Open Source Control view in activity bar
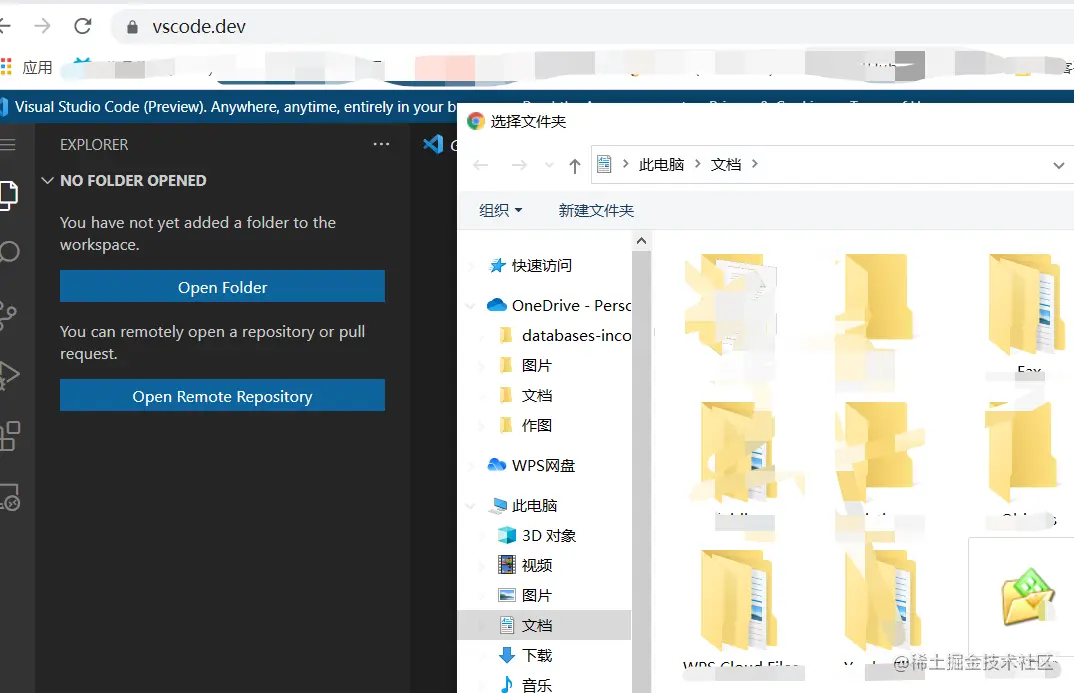The image size is (1074, 693). 8,315
